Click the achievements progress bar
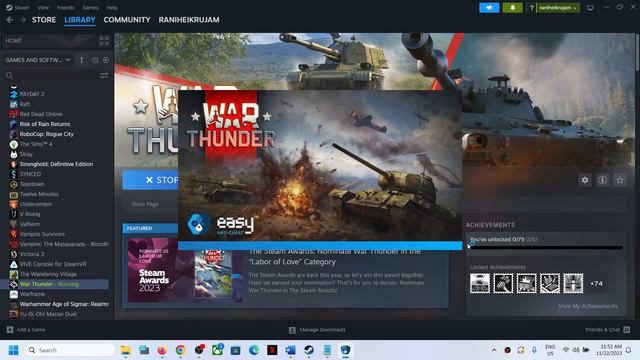The width and height of the screenshot is (640, 360). coord(546,247)
